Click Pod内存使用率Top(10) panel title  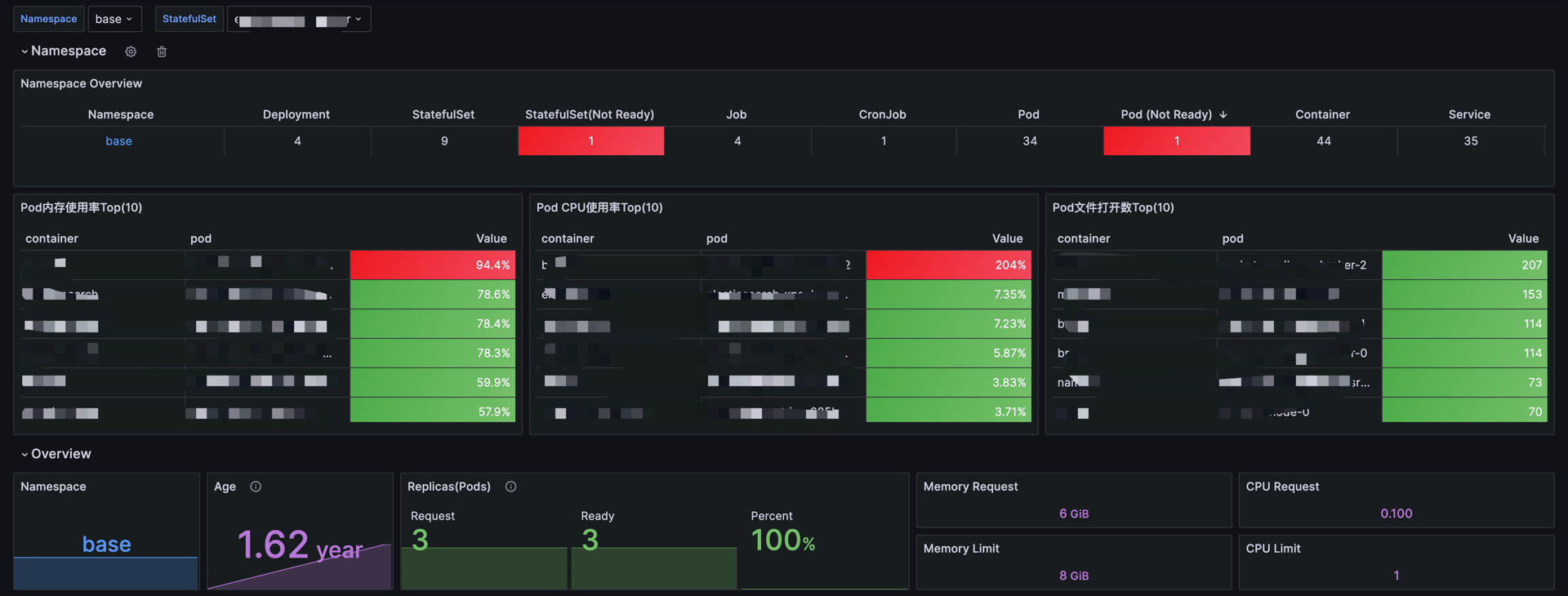[x=81, y=207]
